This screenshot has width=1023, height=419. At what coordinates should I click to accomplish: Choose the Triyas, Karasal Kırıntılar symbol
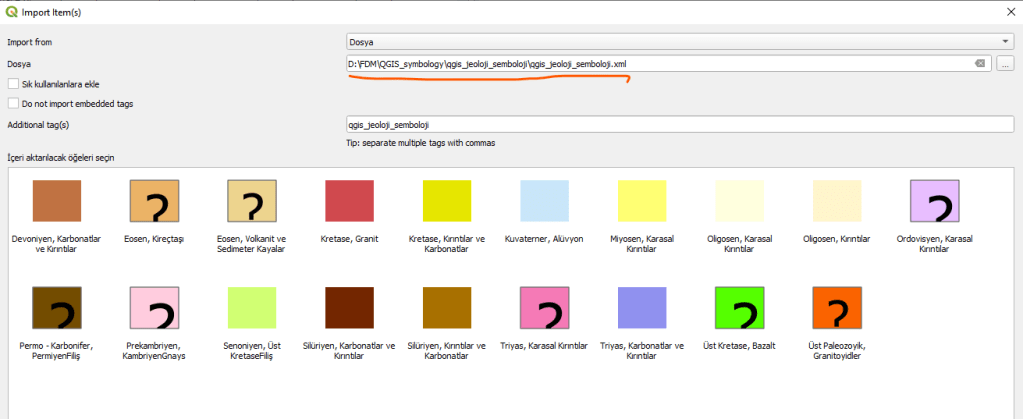(544, 311)
